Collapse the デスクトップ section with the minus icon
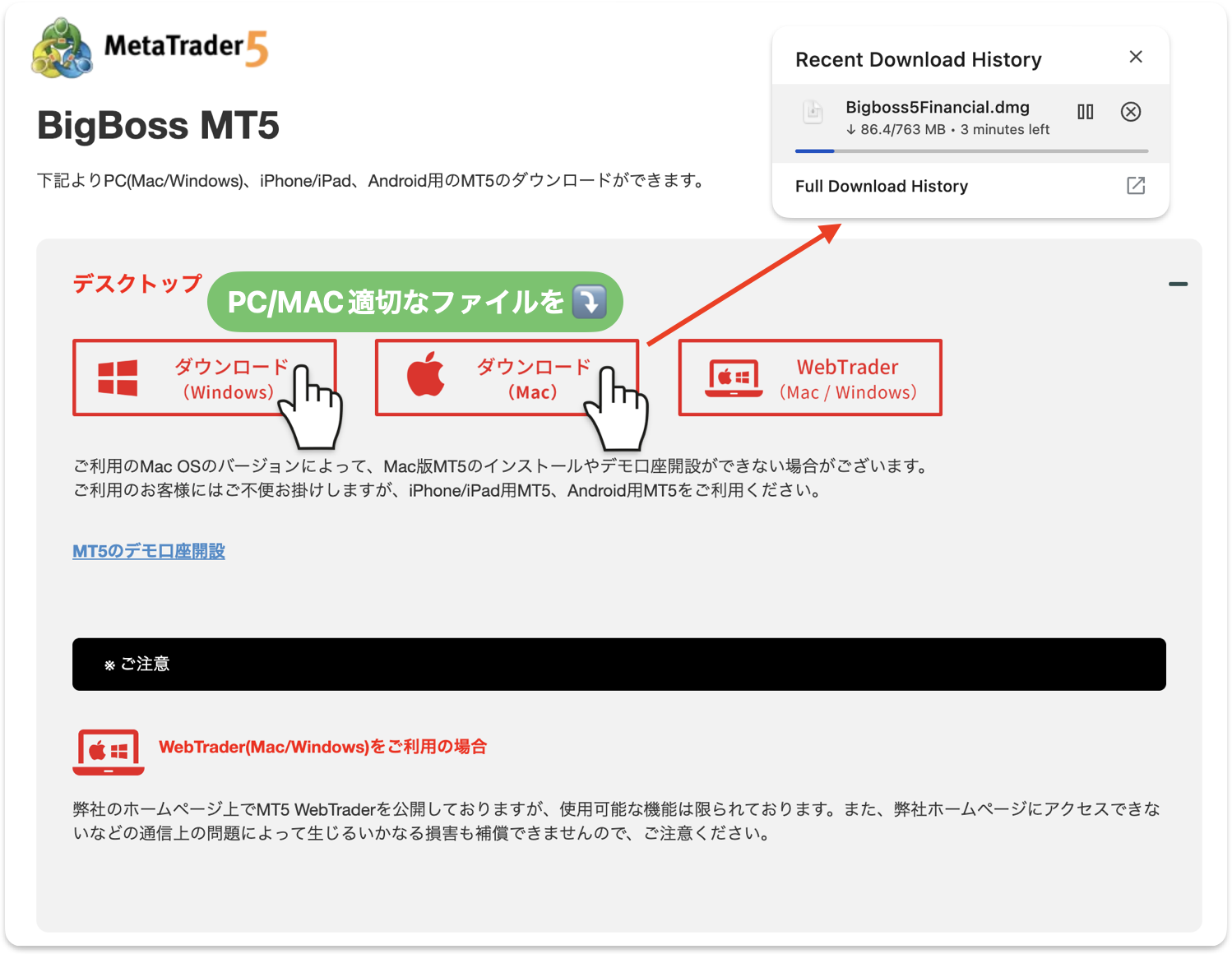 pyautogui.click(x=1178, y=284)
